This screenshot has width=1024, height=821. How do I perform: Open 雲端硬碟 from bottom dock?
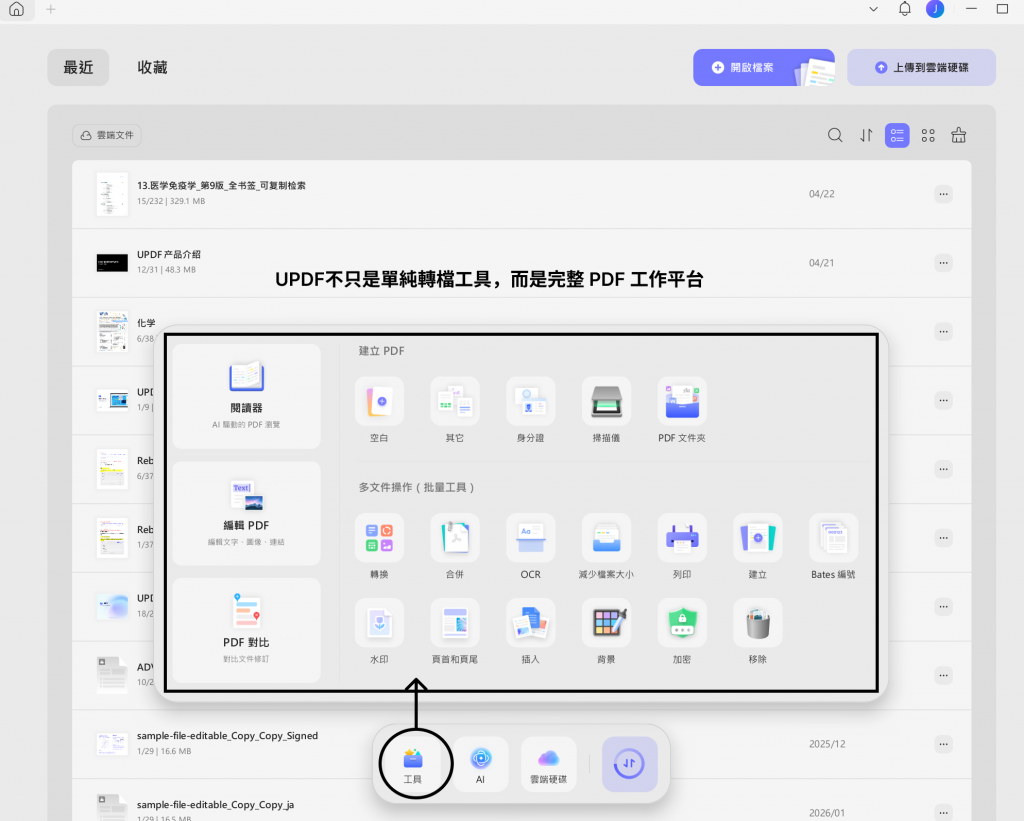[549, 764]
